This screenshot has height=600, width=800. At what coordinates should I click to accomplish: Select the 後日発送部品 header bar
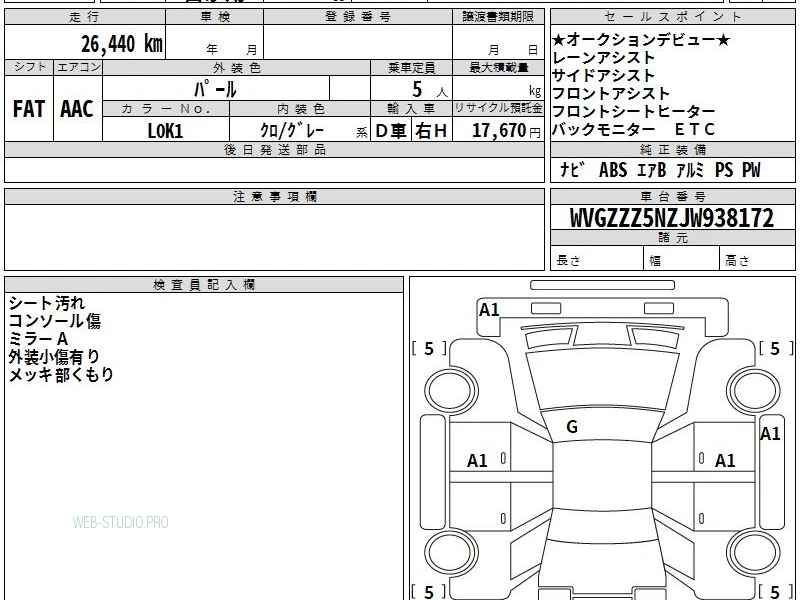(274, 149)
